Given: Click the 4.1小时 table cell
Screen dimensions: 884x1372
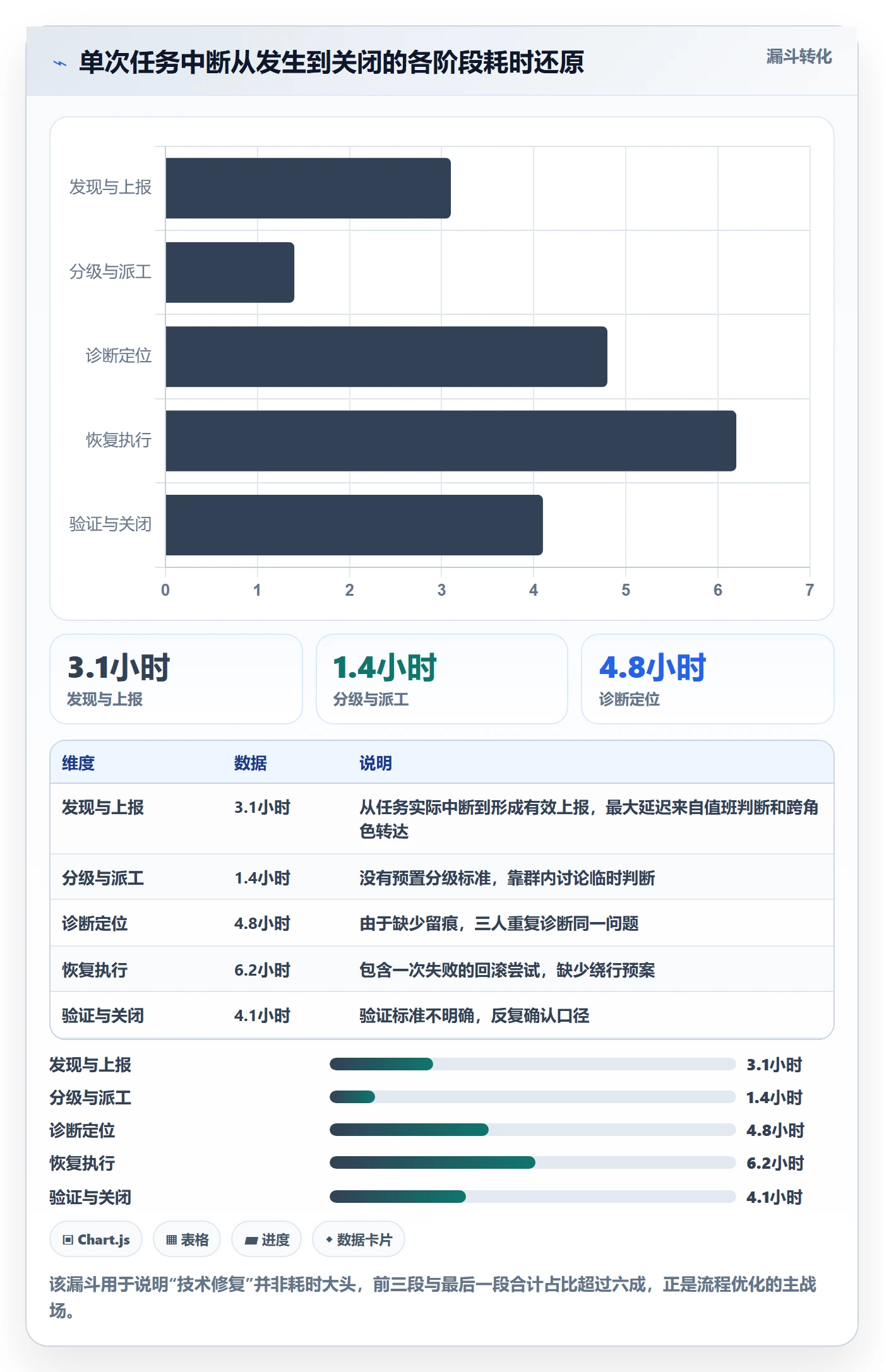Looking at the screenshot, I should 262,1015.
